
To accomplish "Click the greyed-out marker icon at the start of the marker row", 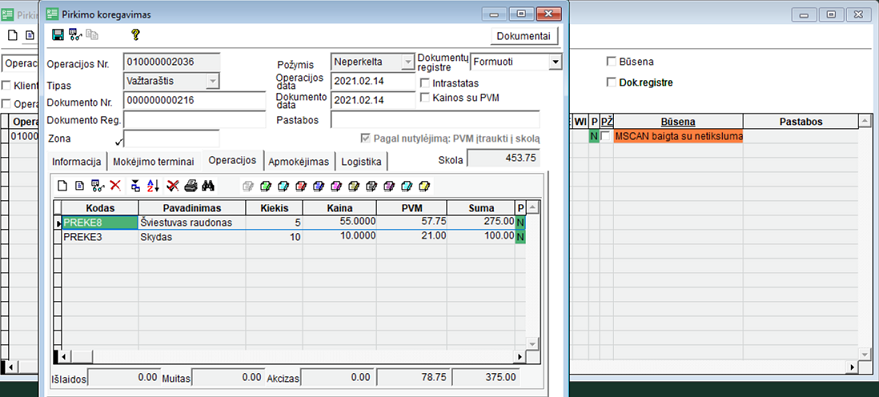I will [x=248, y=186].
